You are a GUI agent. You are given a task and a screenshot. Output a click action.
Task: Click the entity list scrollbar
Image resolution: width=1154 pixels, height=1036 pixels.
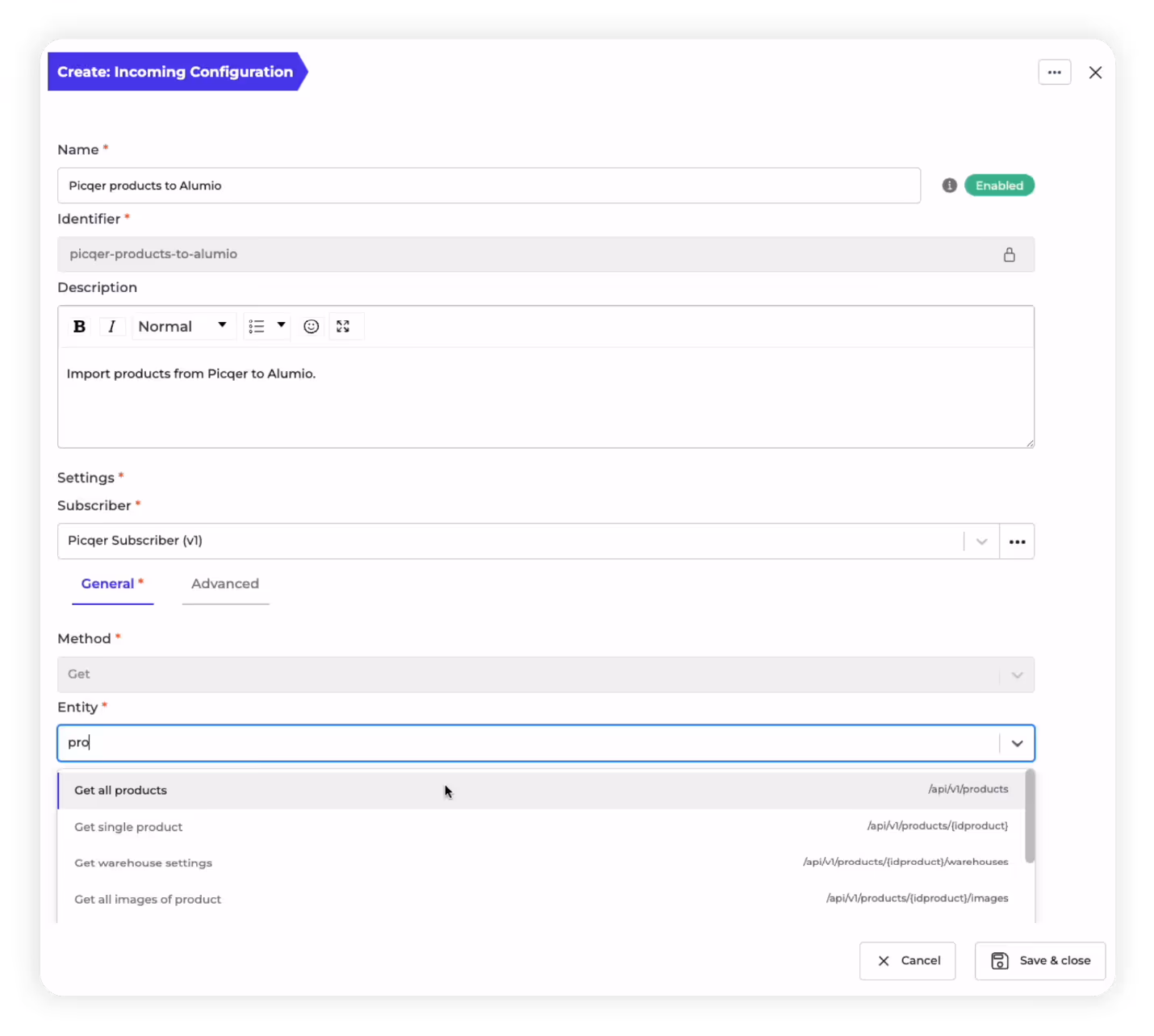[x=1030, y=817]
